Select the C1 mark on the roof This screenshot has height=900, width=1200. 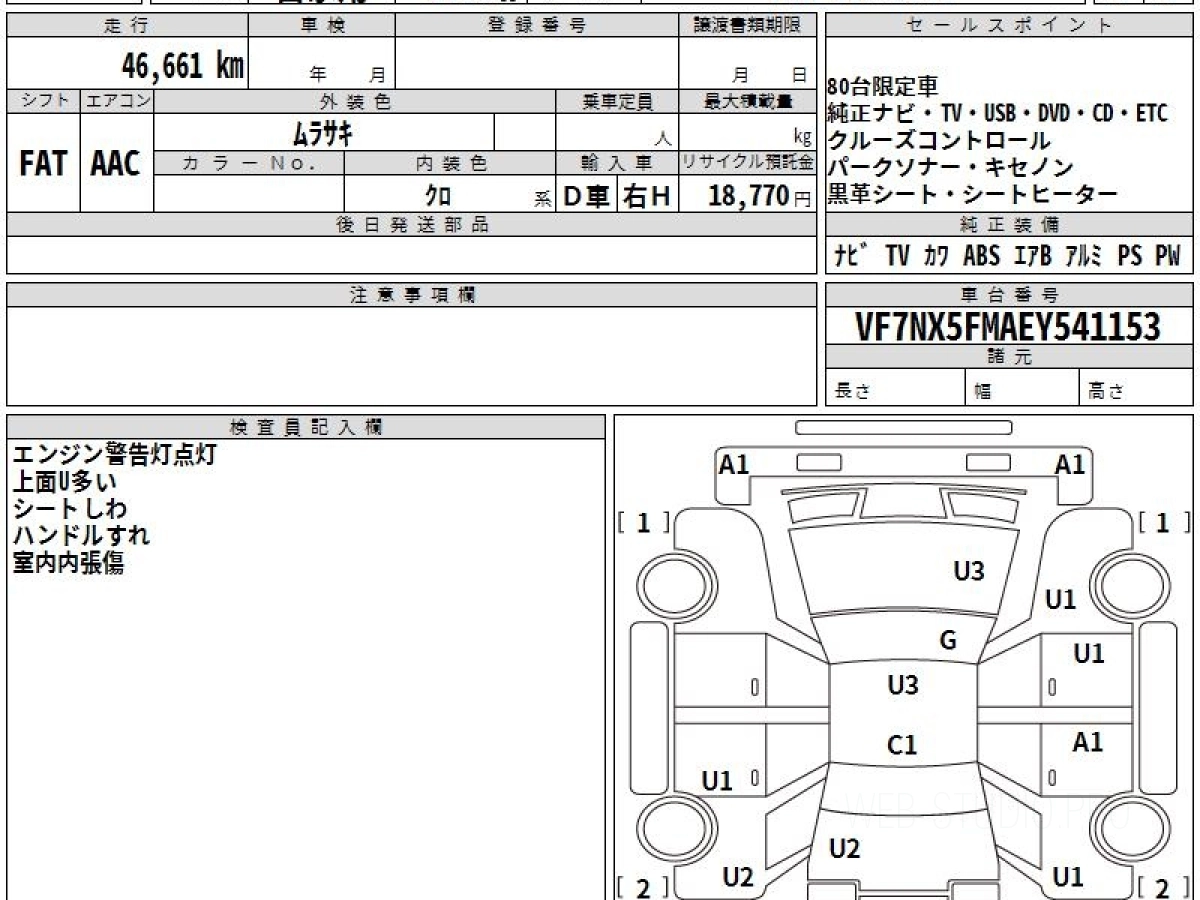coord(902,745)
